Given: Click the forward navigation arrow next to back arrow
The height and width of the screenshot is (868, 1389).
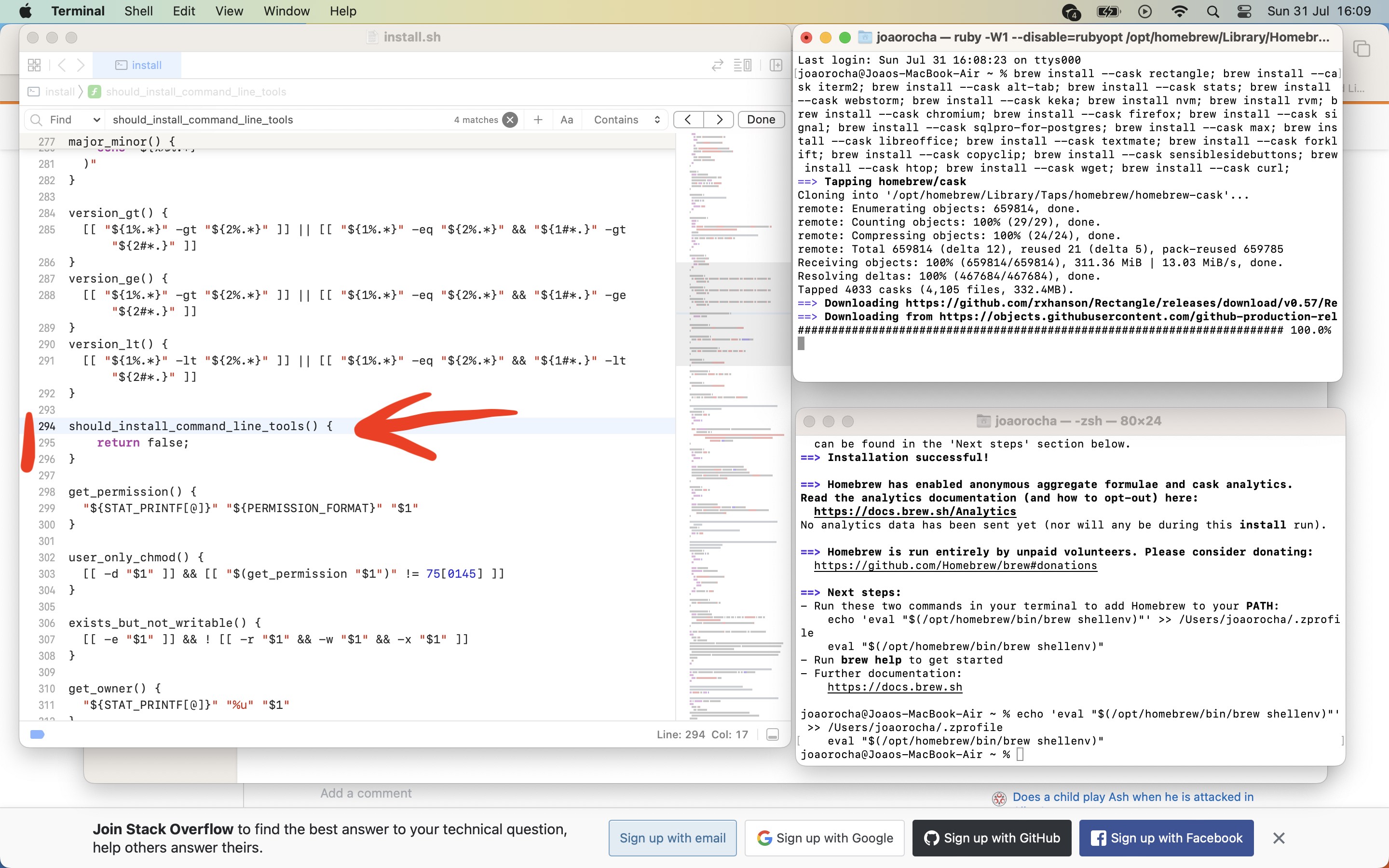Looking at the screenshot, I should tap(82, 65).
